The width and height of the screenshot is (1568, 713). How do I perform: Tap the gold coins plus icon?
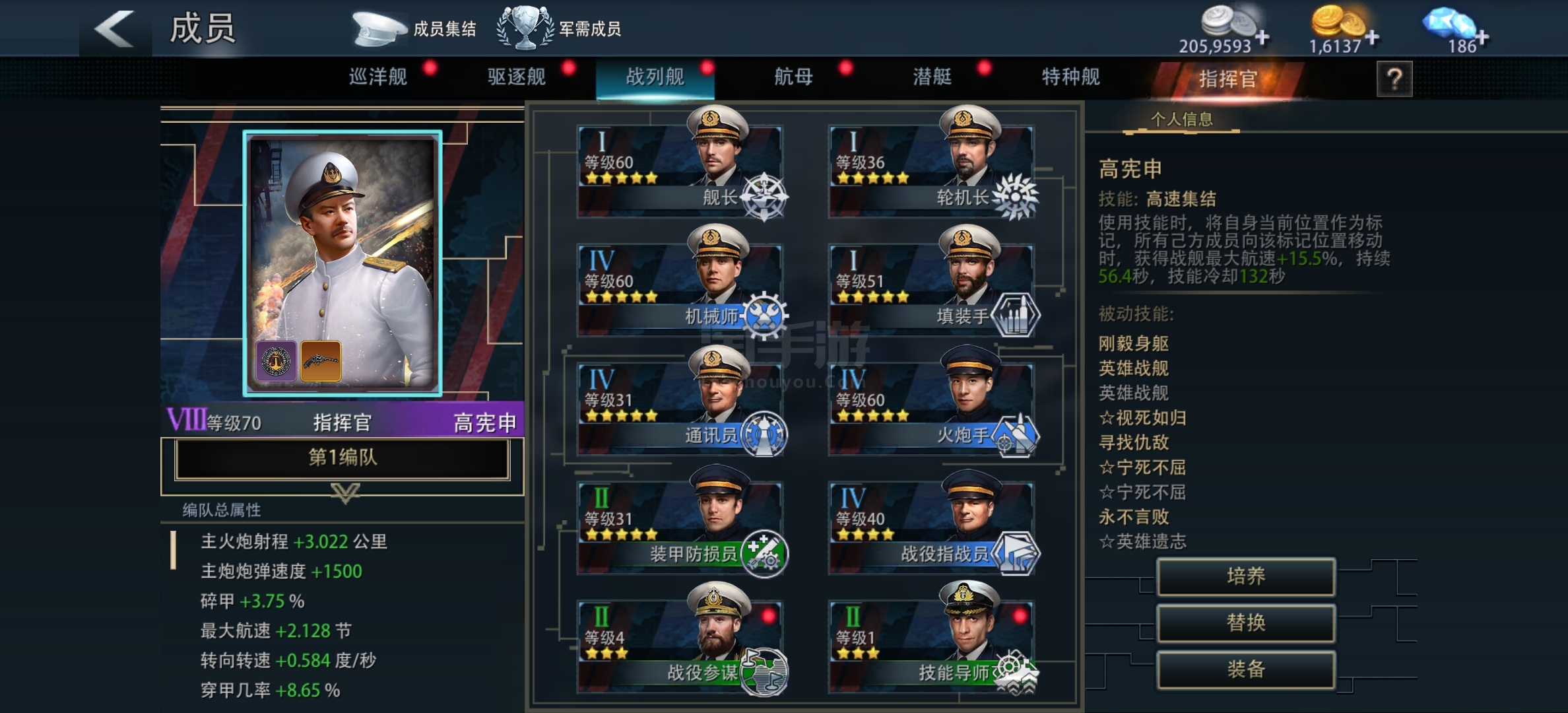tap(1371, 38)
